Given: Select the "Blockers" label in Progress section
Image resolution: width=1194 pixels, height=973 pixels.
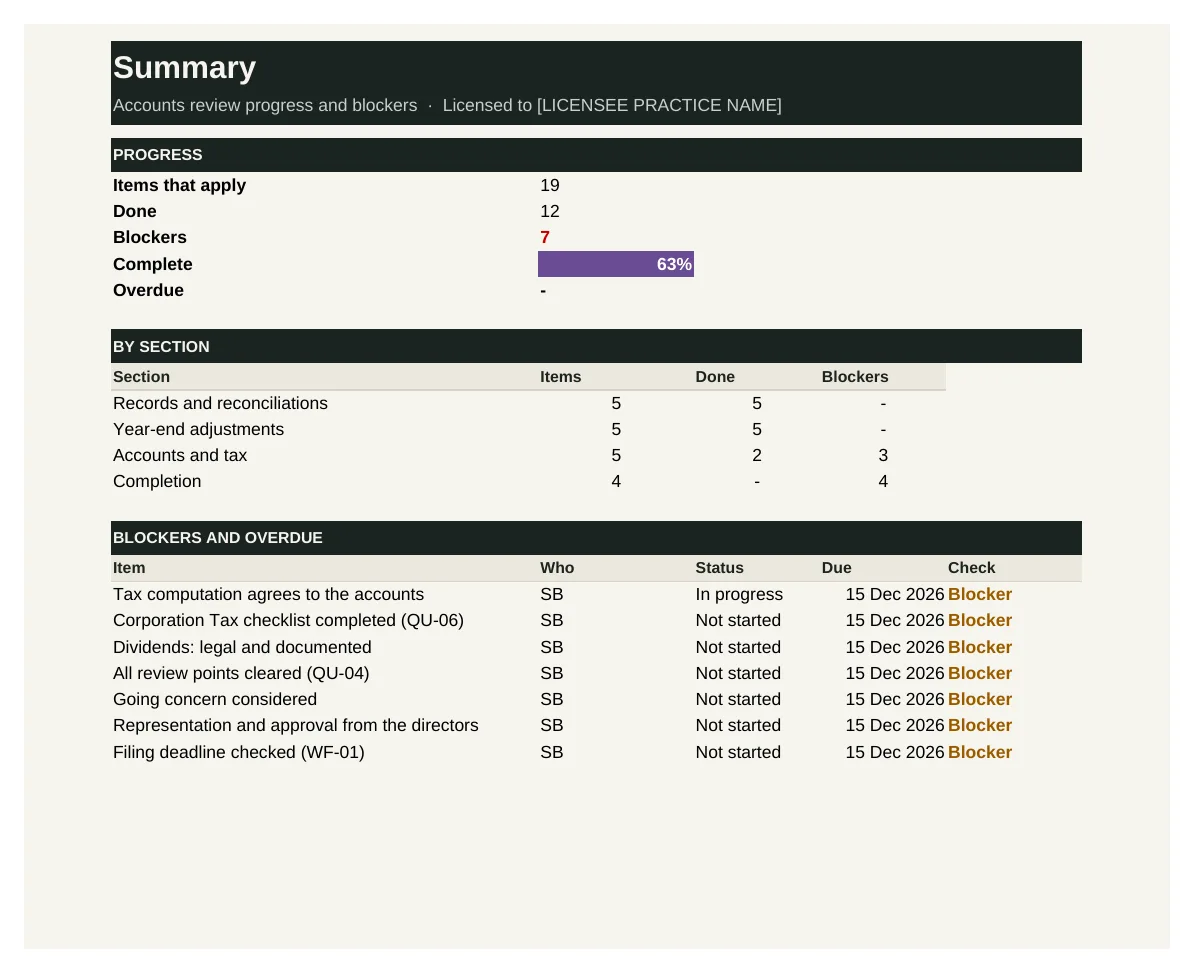Looking at the screenshot, I should click(x=150, y=238).
